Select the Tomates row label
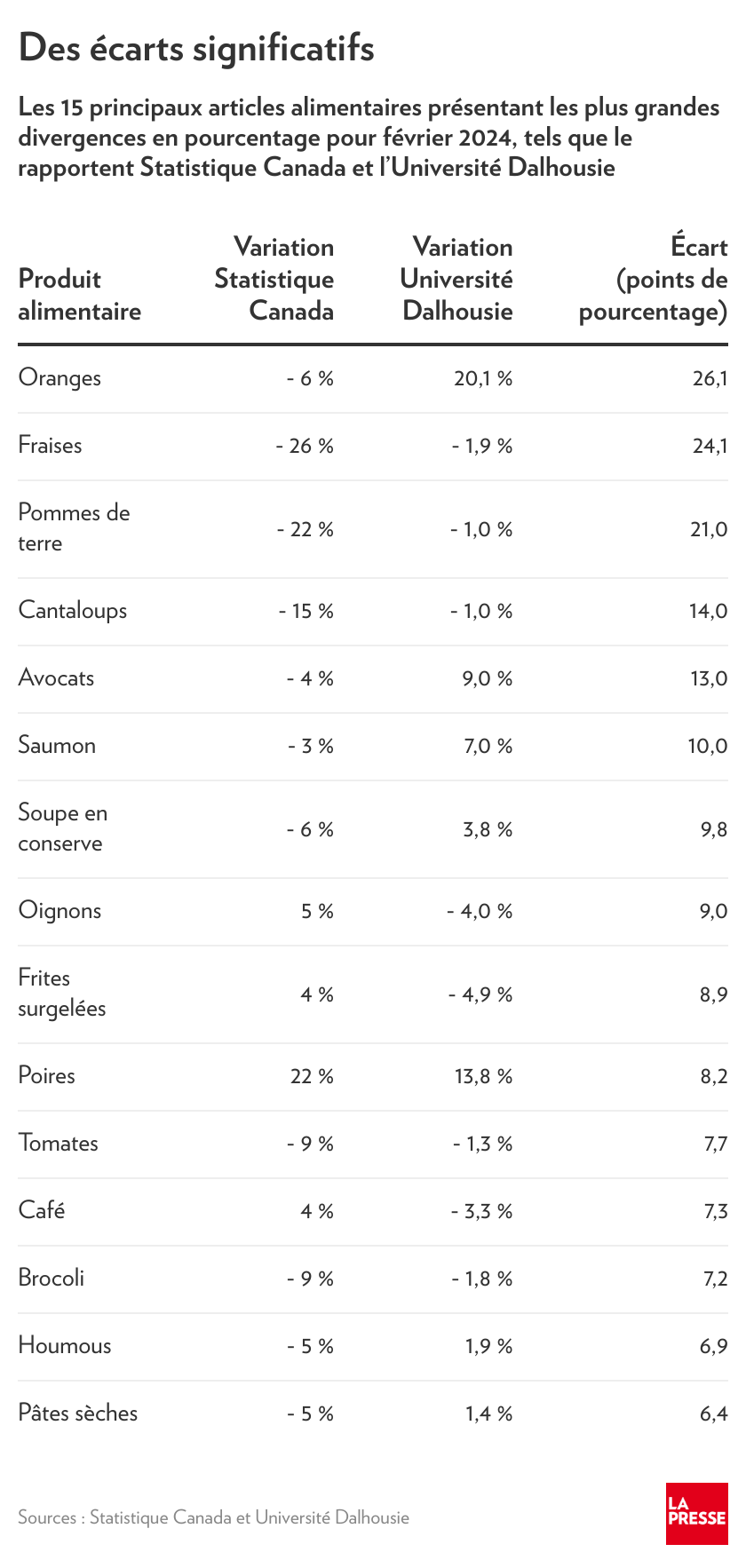Image resolution: width=746 pixels, height=1568 pixels. [x=58, y=1144]
